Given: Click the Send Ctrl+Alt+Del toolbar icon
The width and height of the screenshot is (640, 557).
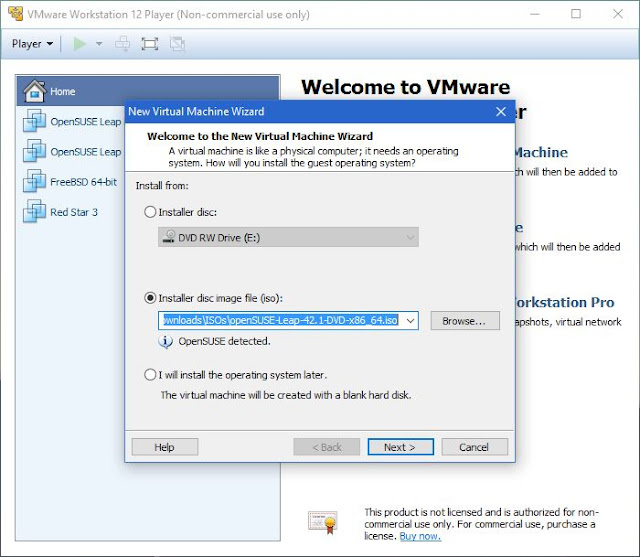Looking at the screenshot, I should pos(122,44).
